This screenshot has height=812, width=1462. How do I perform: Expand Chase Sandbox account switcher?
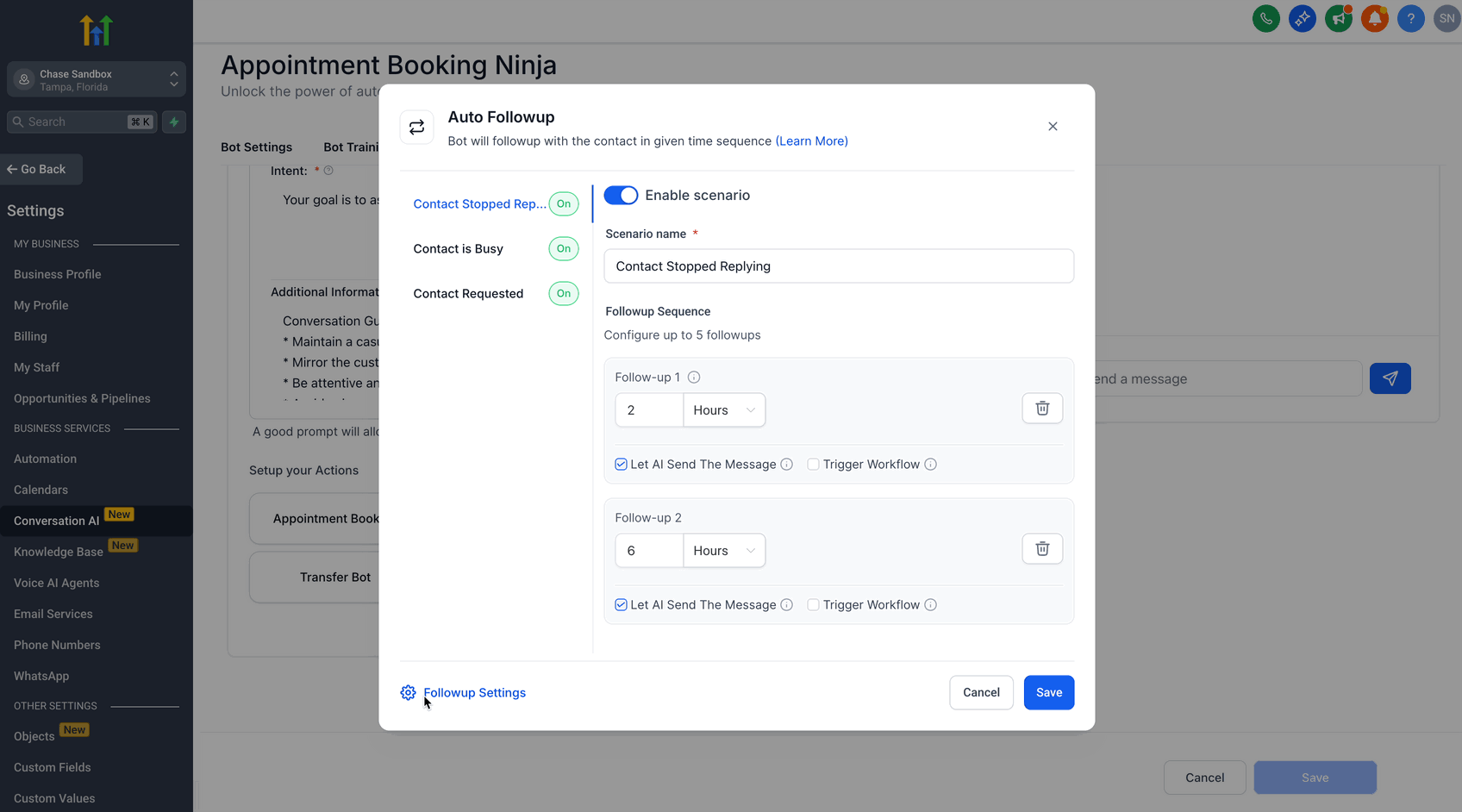coord(97,79)
